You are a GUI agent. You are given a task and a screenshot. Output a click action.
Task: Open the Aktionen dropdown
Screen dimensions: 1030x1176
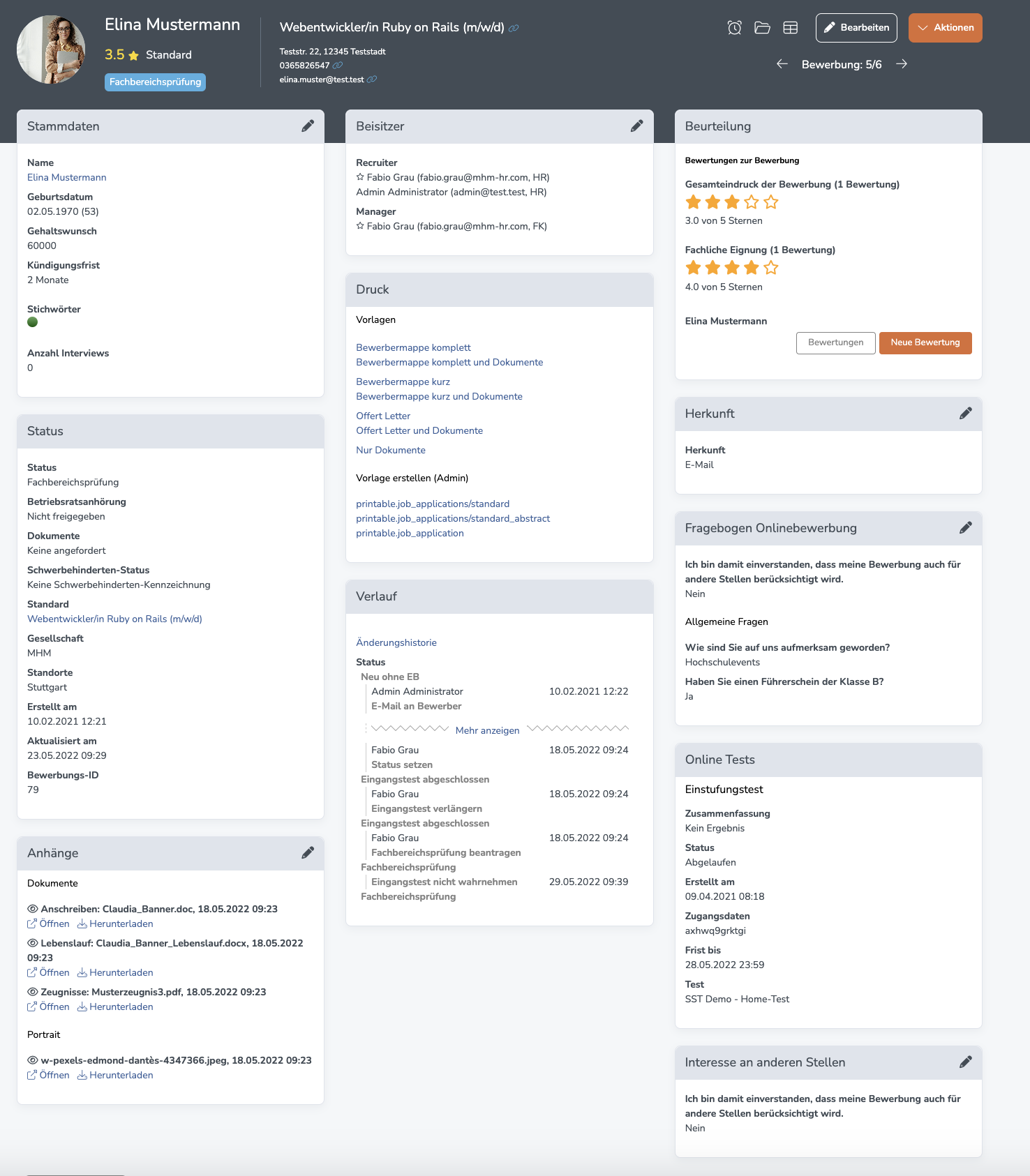(x=945, y=28)
